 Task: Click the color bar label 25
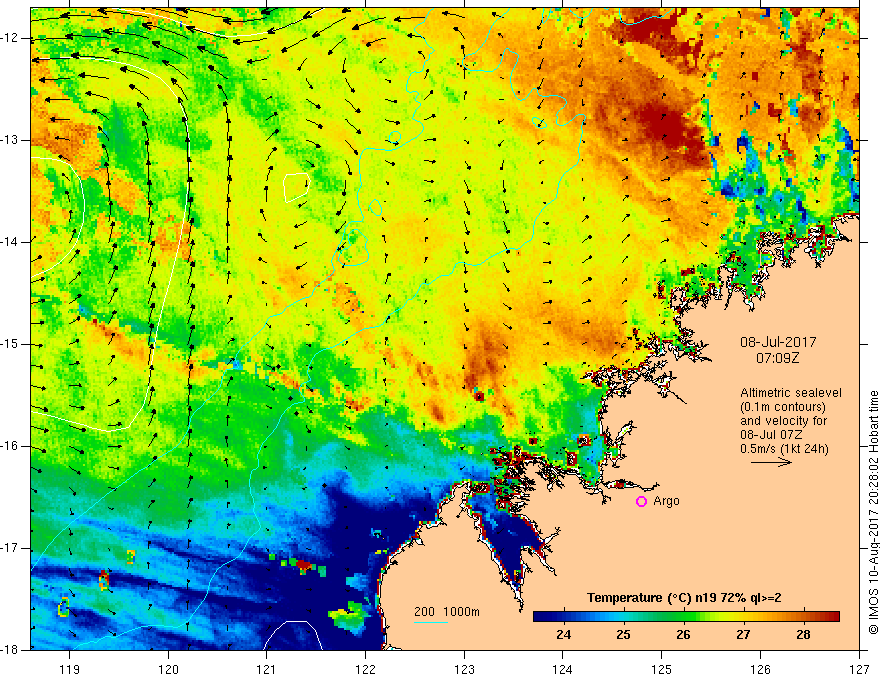tap(624, 635)
